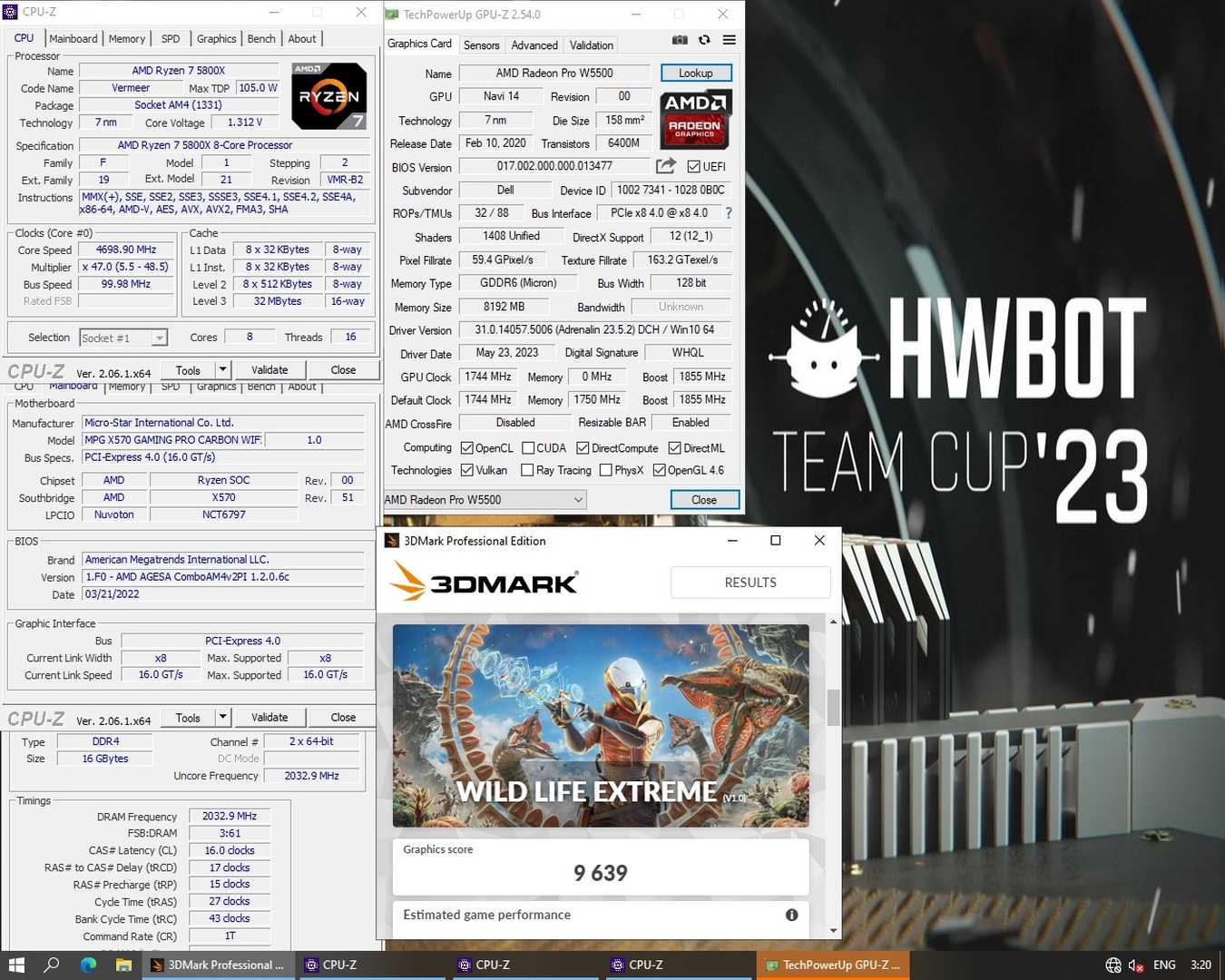Toggle OpenCL checkbox in GPU-Z

click(466, 447)
